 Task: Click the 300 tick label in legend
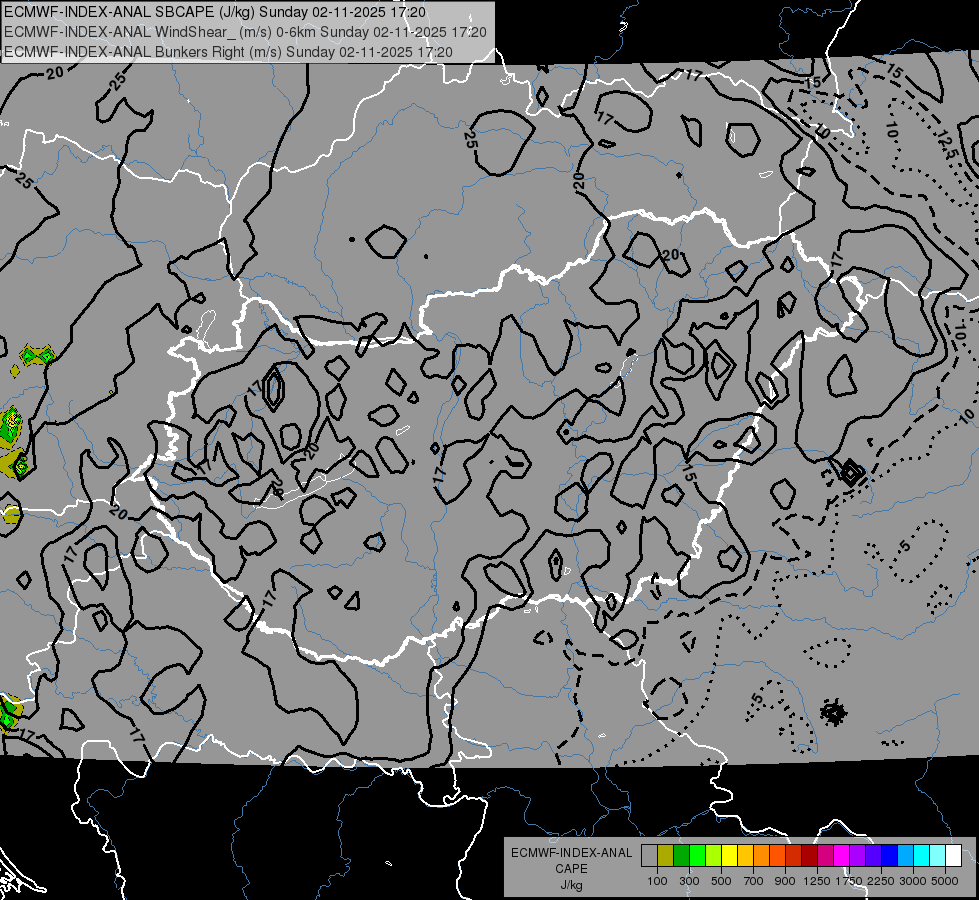(x=689, y=881)
